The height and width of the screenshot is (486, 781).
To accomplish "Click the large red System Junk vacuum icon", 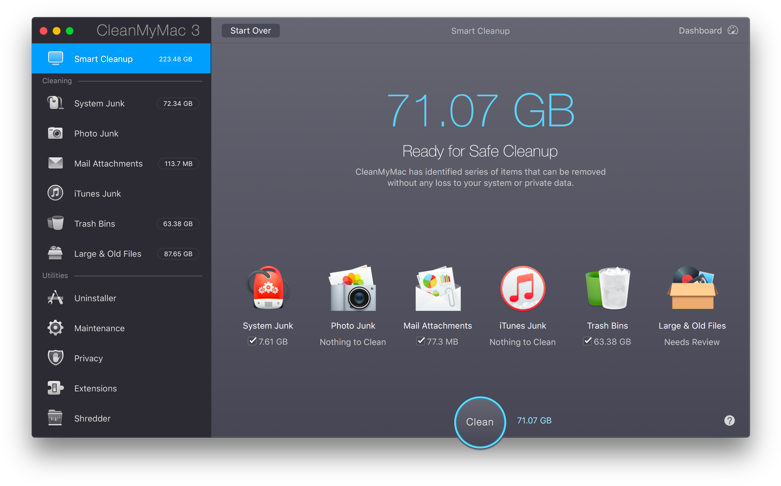I will coord(268,288).
